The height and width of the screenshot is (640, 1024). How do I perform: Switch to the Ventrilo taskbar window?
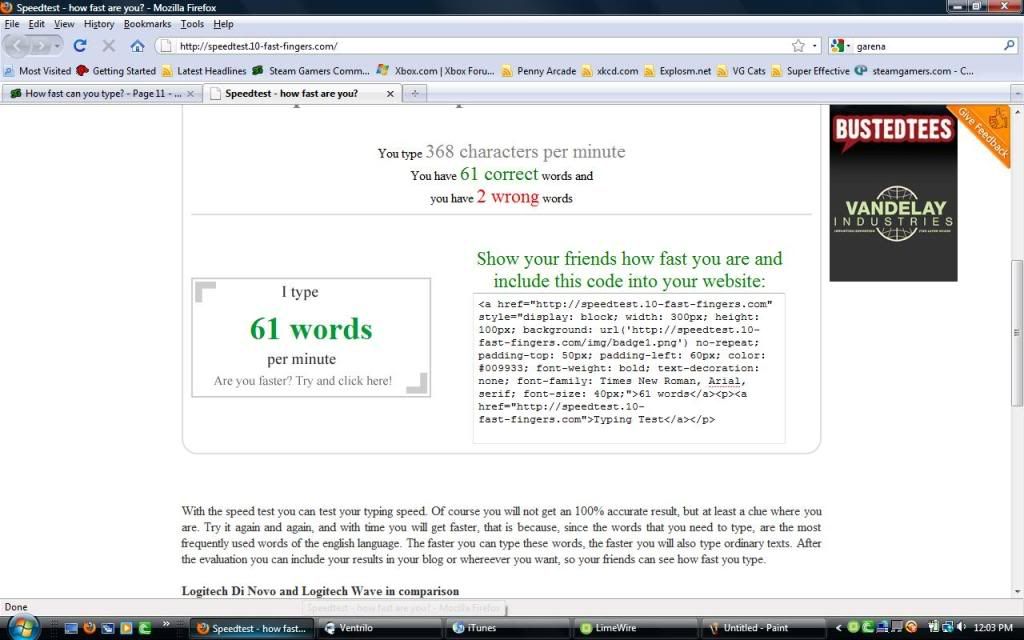point(381,628)
